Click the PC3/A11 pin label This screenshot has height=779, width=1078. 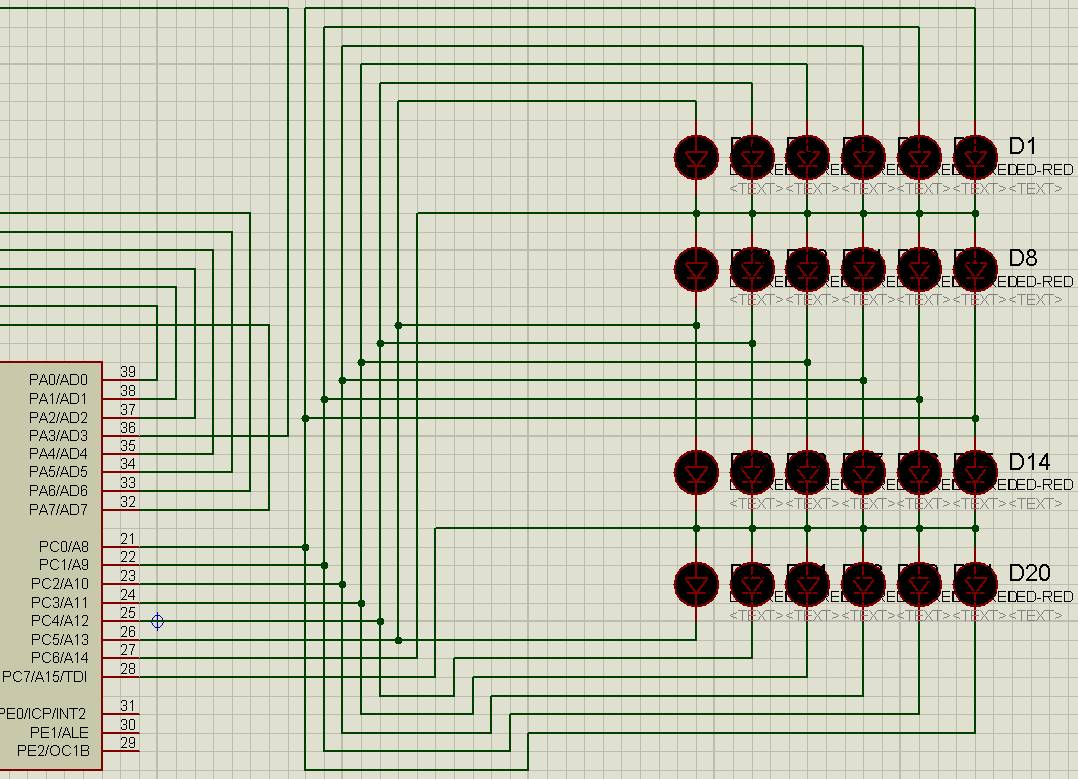coord(60,603)
